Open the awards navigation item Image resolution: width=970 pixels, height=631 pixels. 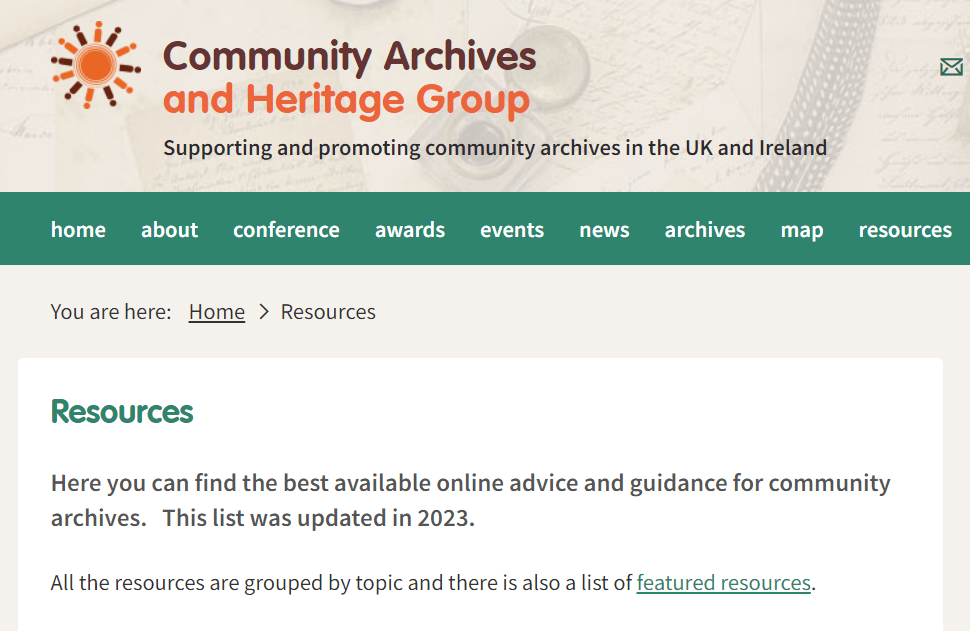(410, 230)
